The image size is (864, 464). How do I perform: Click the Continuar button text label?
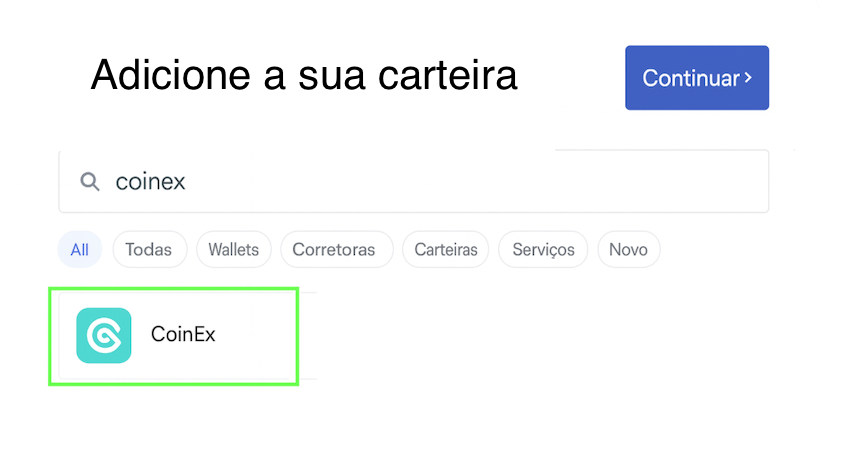691,78
